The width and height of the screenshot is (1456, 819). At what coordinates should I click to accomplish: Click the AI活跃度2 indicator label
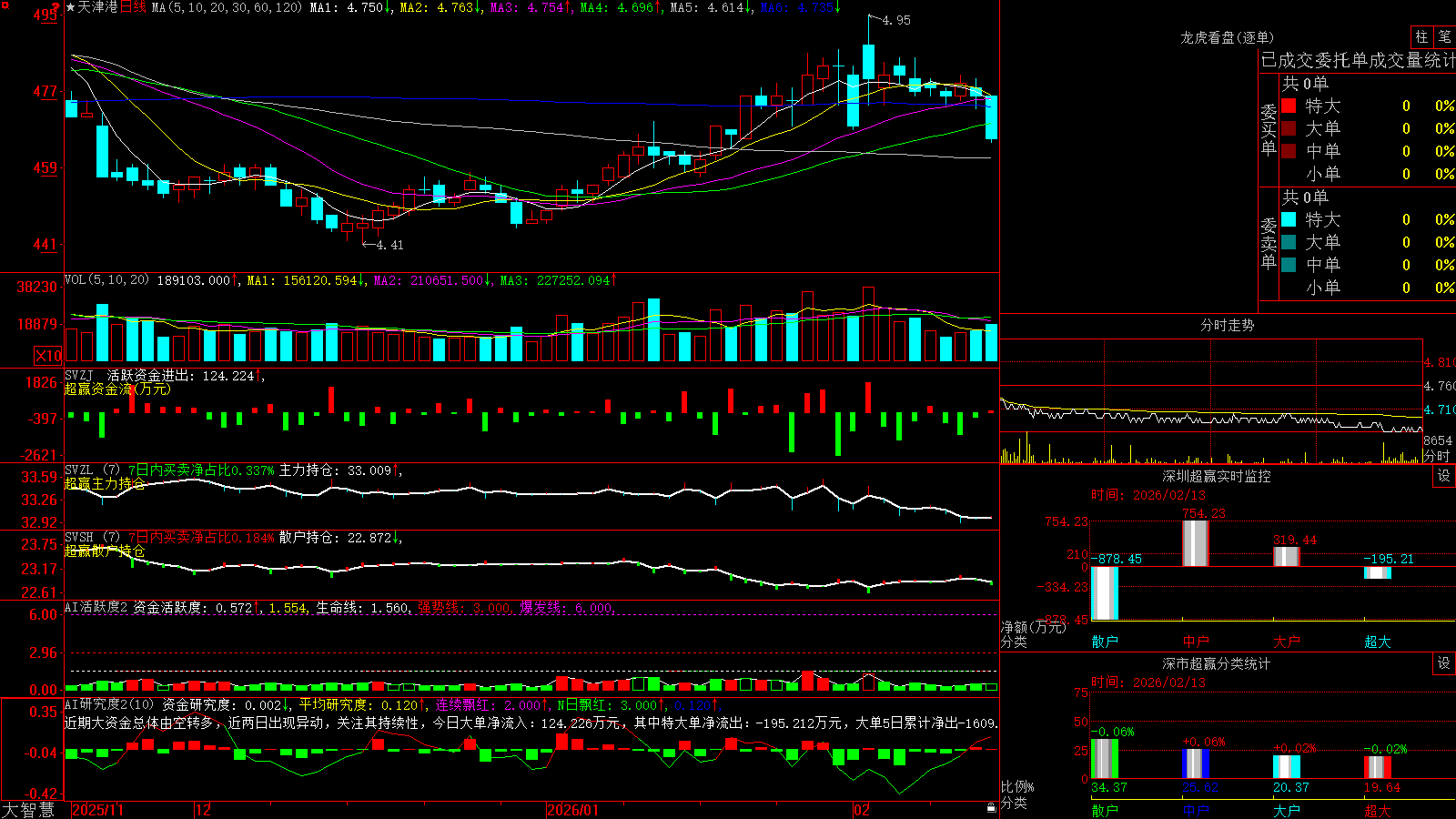tap(96, 607)
